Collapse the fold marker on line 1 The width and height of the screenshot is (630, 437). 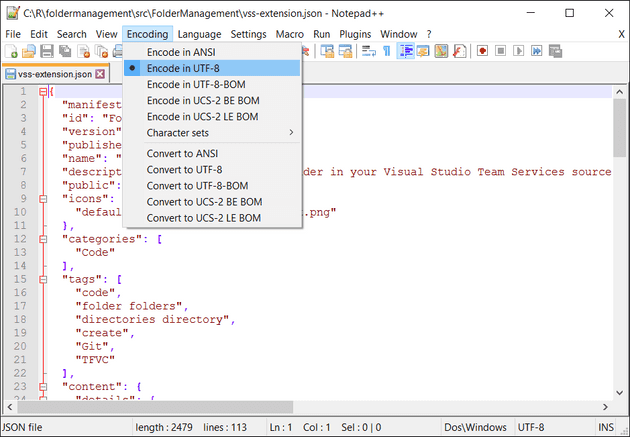(x=43, y=92)
